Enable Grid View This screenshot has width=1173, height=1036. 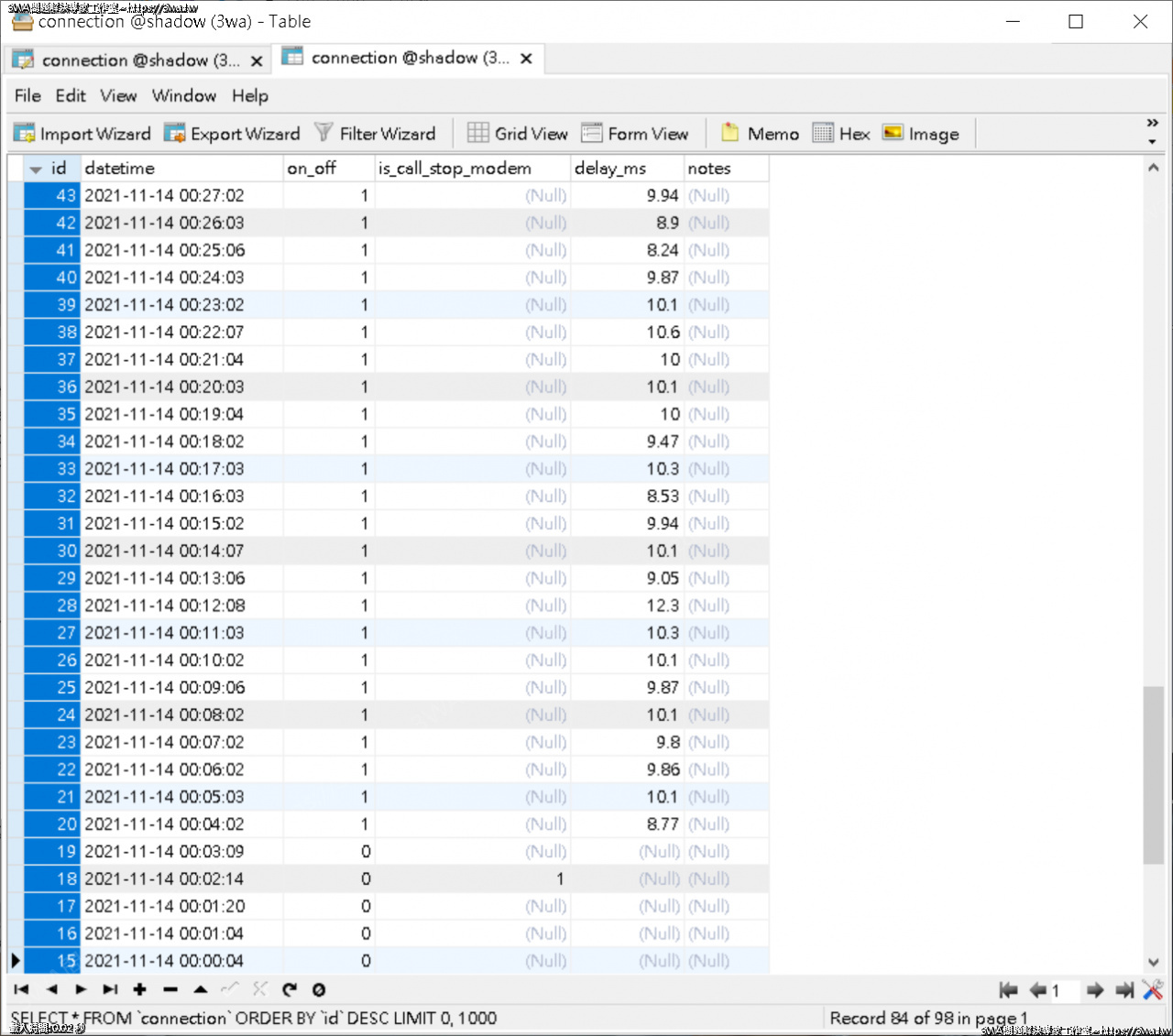click(x=517, y=133)
